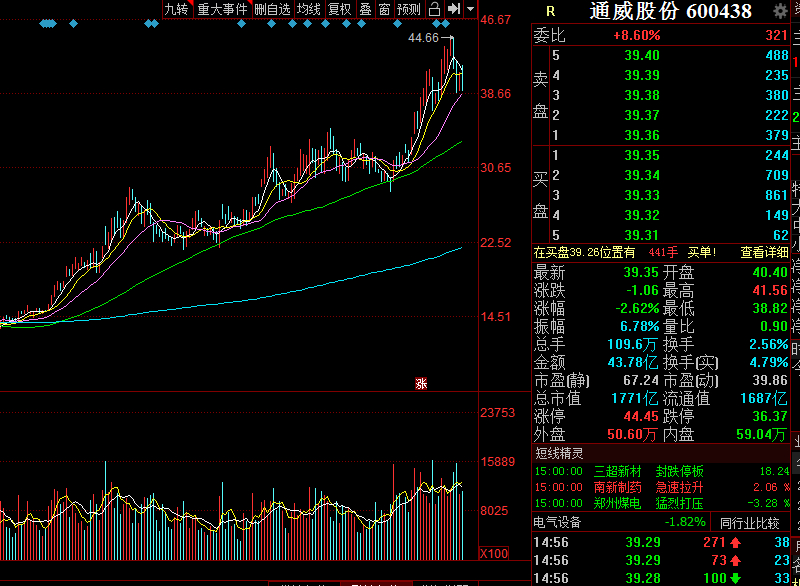Toggle 九转 indicator on chart
This screenshot has width=800, height=586.
coord(177,9)
